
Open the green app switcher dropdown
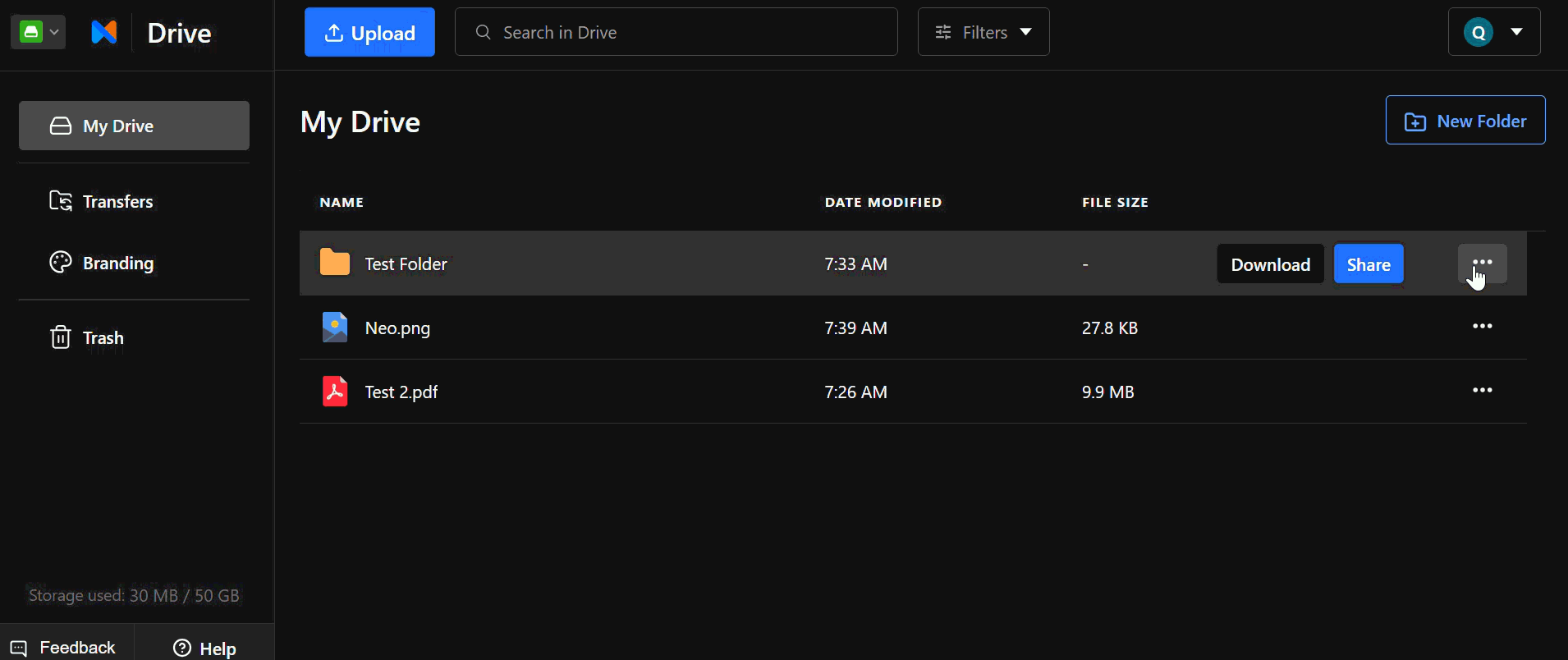coord(38,32)
